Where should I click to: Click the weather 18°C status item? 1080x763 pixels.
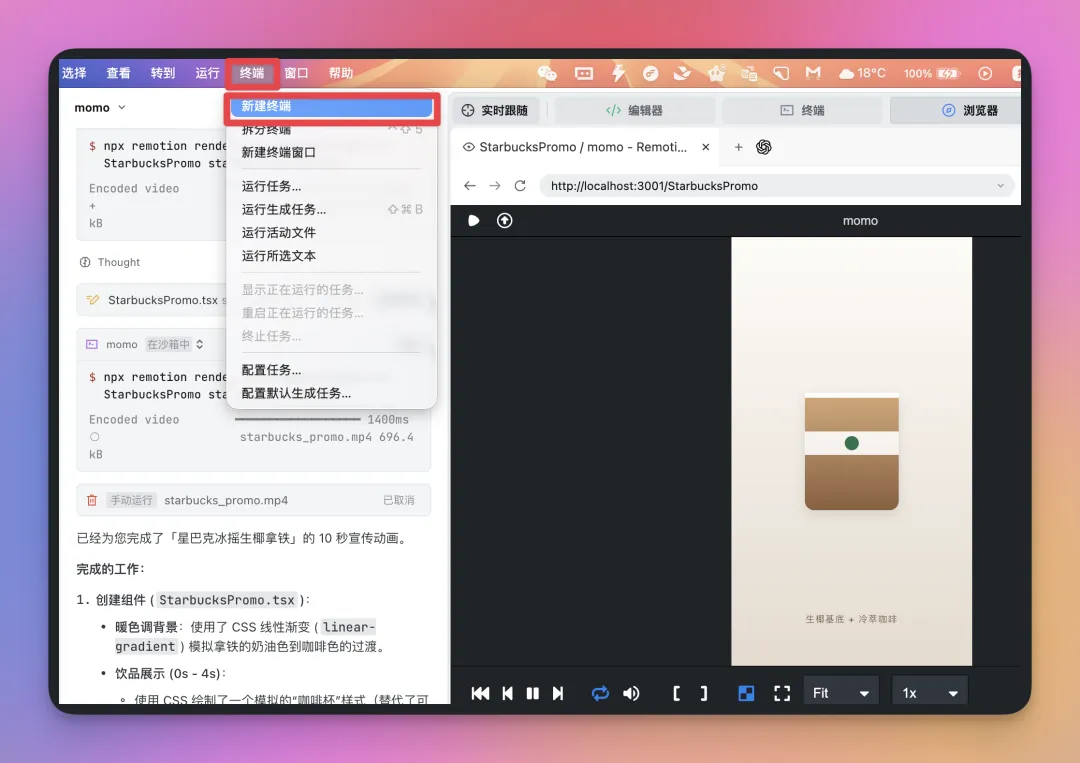[862, 73]
